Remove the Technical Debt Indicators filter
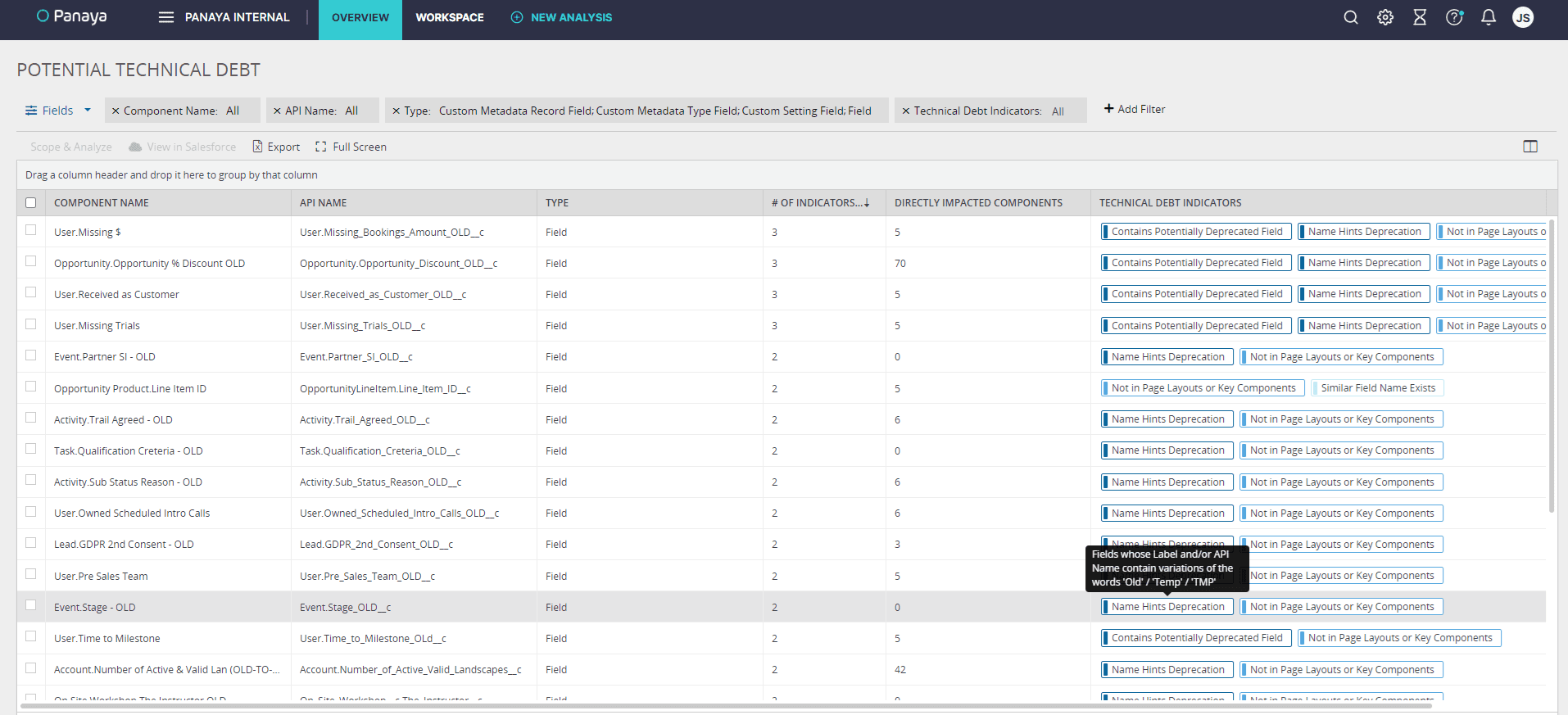The height and width of the screenshot is (715, 1568). 906,111
